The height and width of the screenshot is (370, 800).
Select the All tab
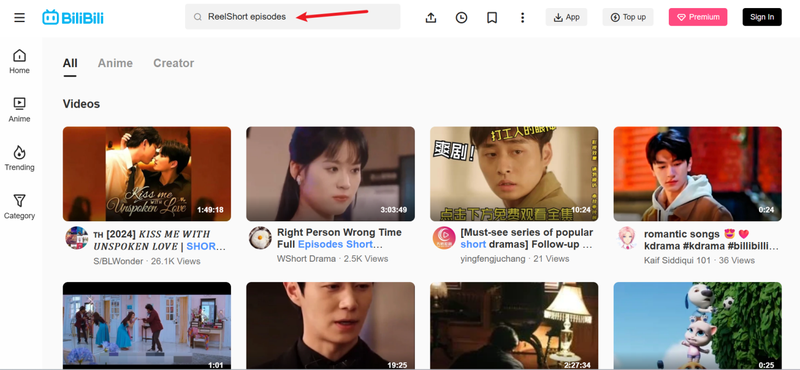tap(70, 63)
